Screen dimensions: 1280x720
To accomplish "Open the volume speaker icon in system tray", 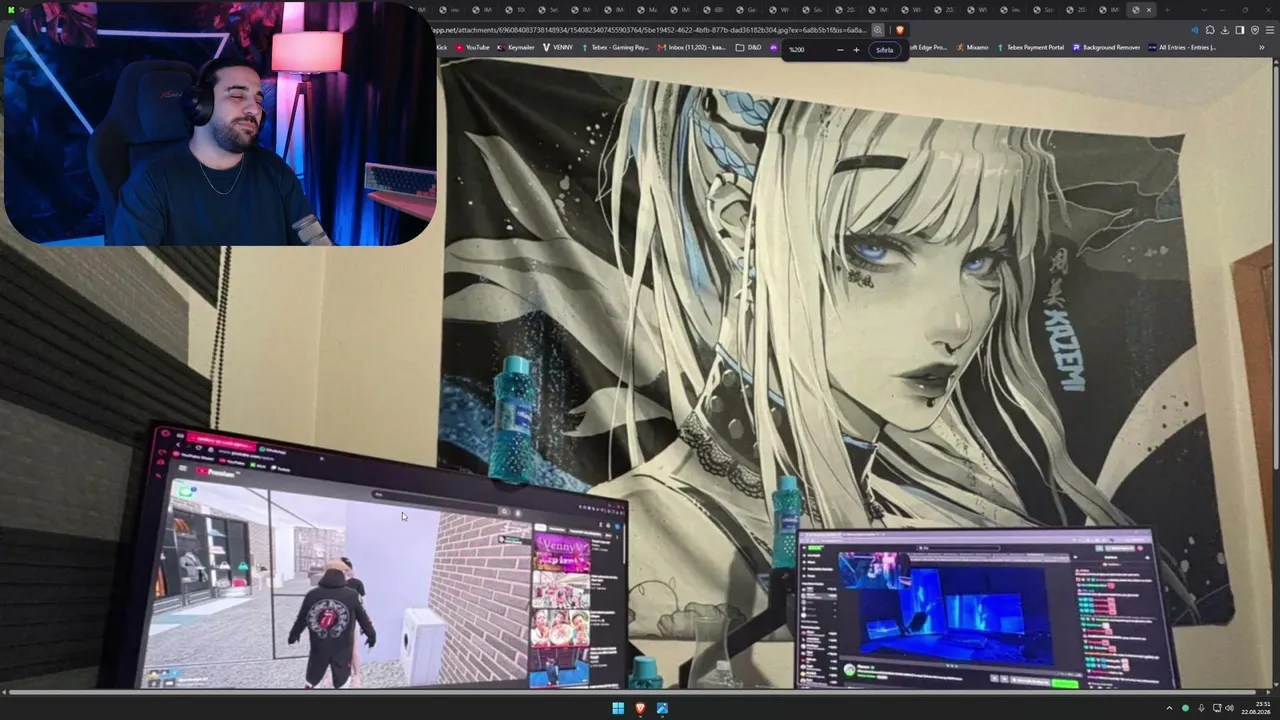I will 1230,709.
